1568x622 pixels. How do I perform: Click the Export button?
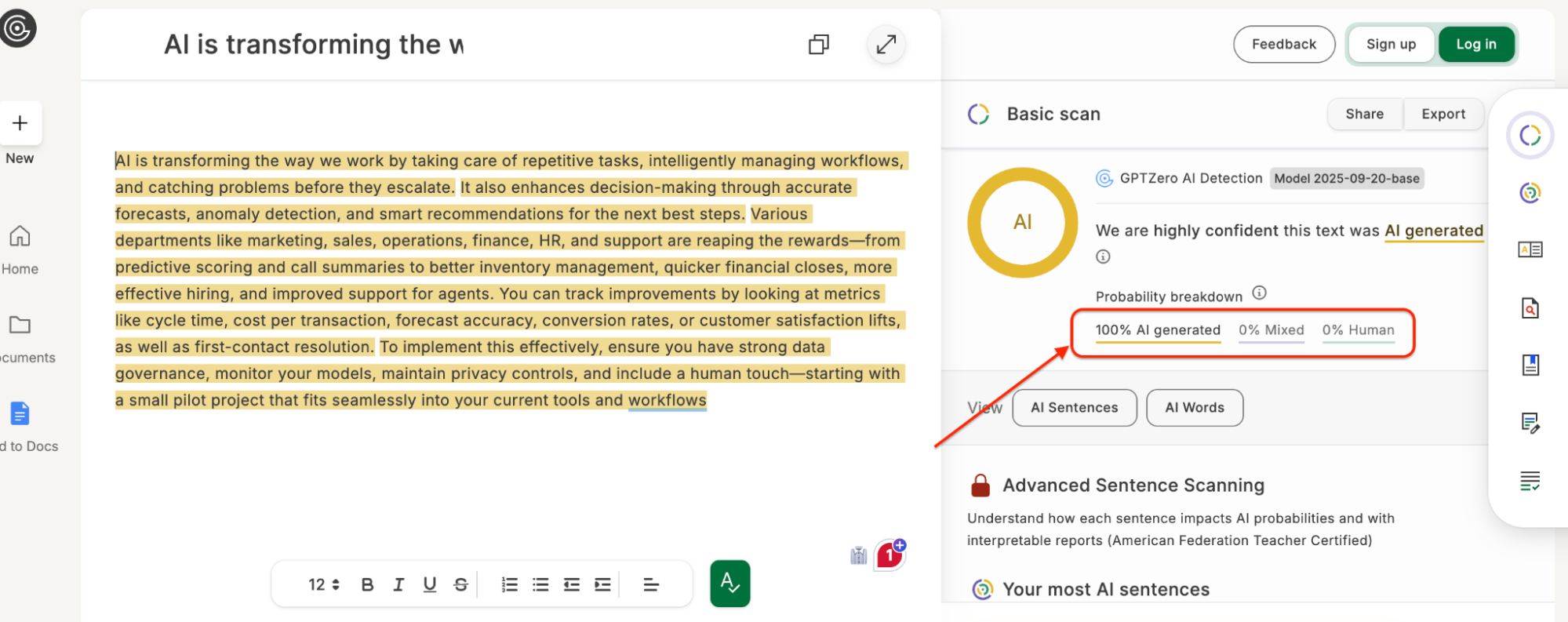click(x=1442, y=115)
